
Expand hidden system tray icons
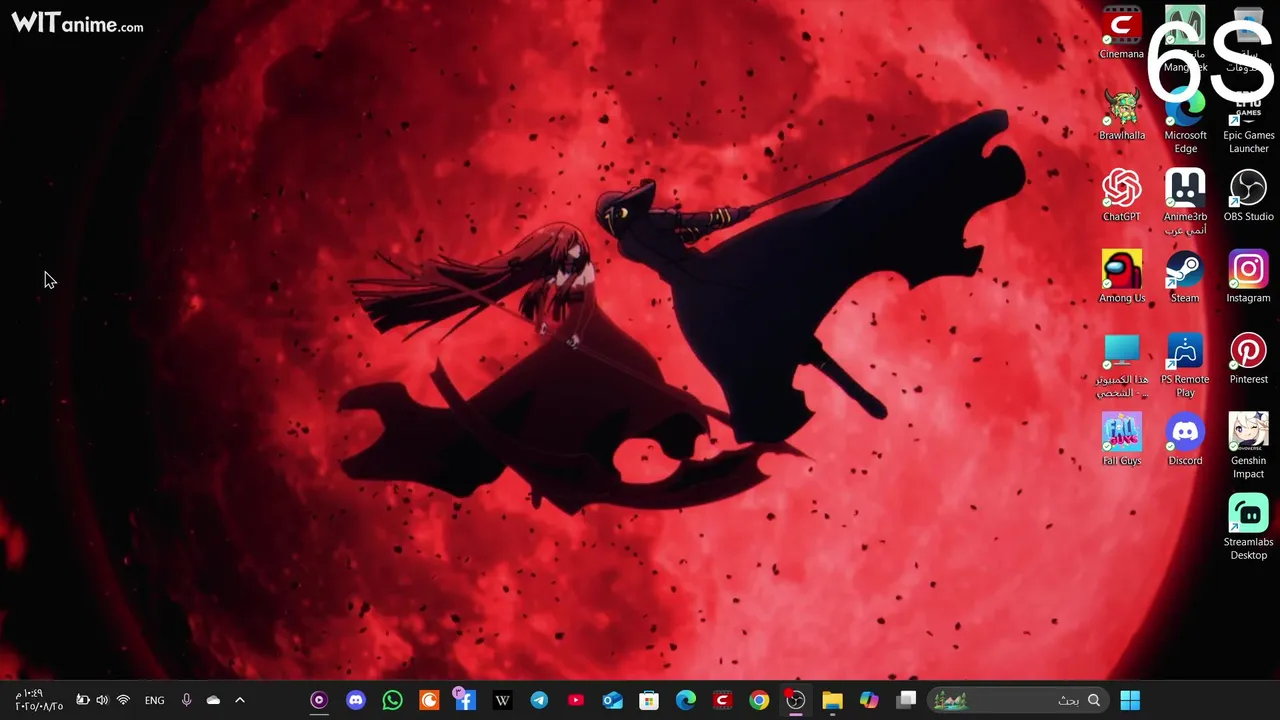(240, 700)
